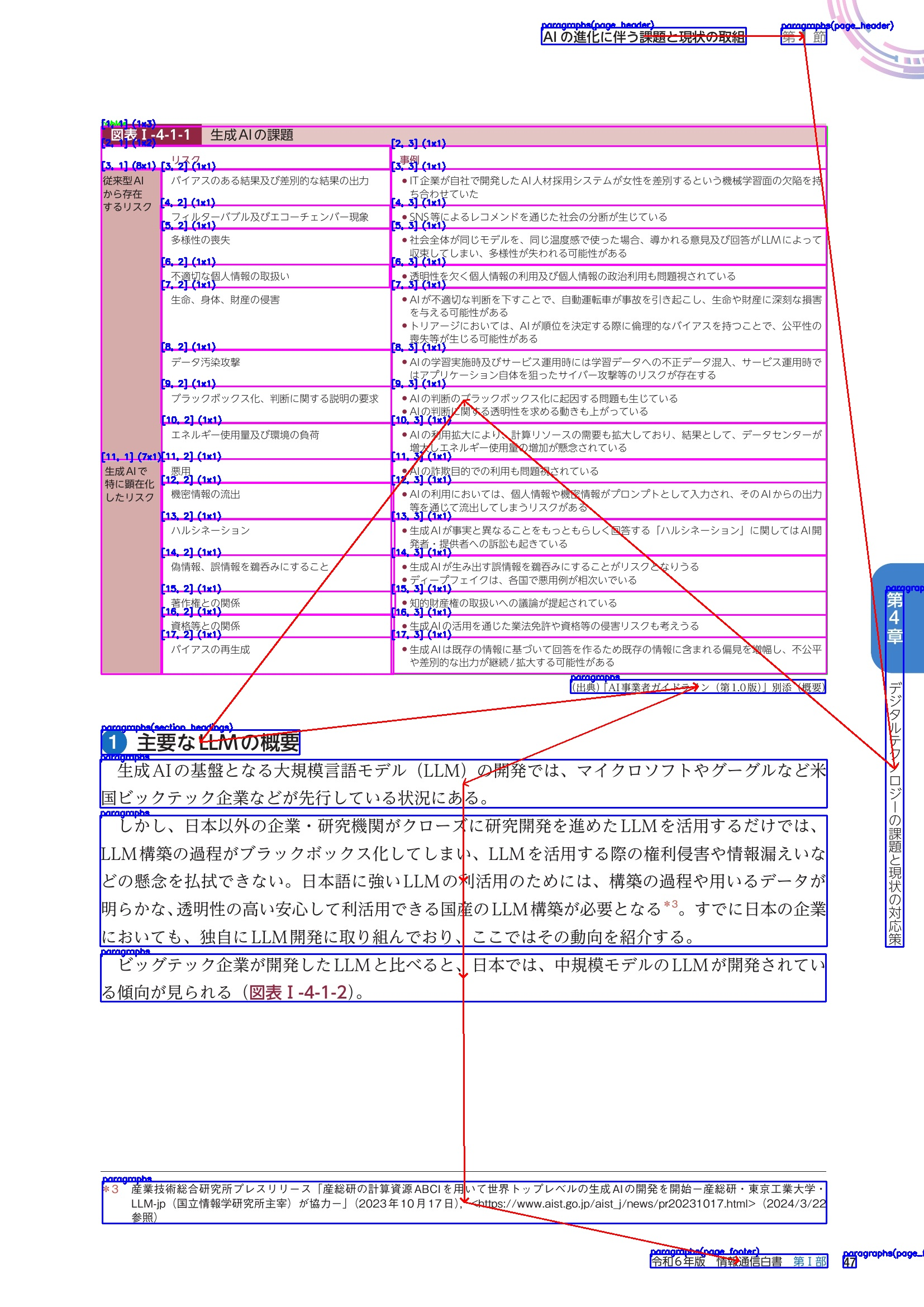Click the 図表 I-4-1-1 table label

coord(151,135)
